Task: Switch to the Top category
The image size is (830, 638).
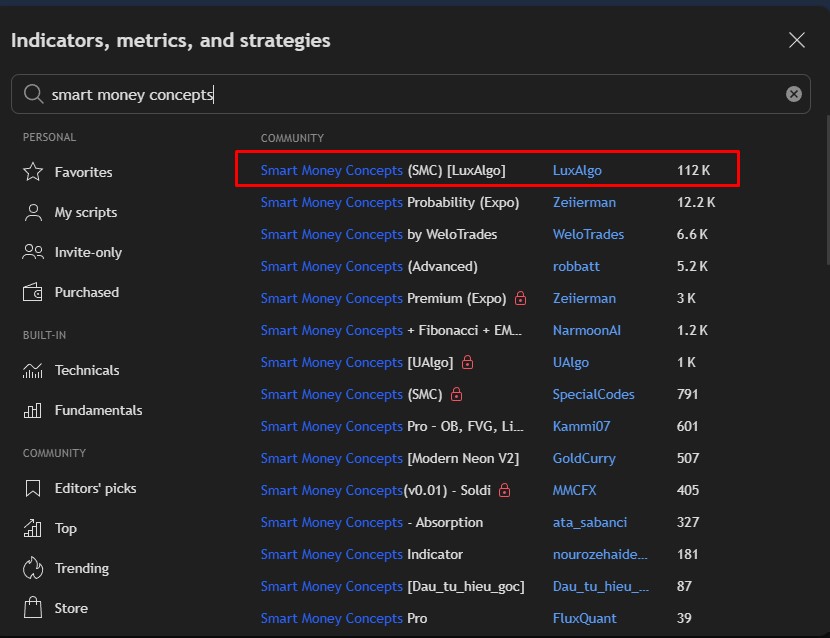Action: pyautogui.click(x=65, y=528)
